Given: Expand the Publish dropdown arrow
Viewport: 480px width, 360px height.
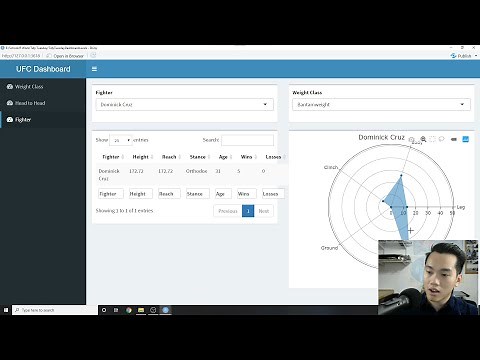Looking at the screenshot, I should coord(476,56).
